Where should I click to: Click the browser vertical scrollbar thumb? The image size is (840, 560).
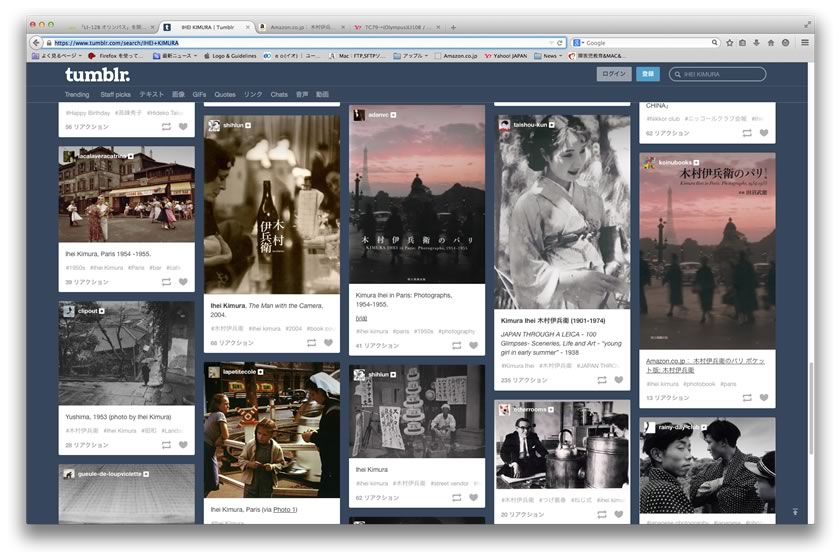pos(811,408)
